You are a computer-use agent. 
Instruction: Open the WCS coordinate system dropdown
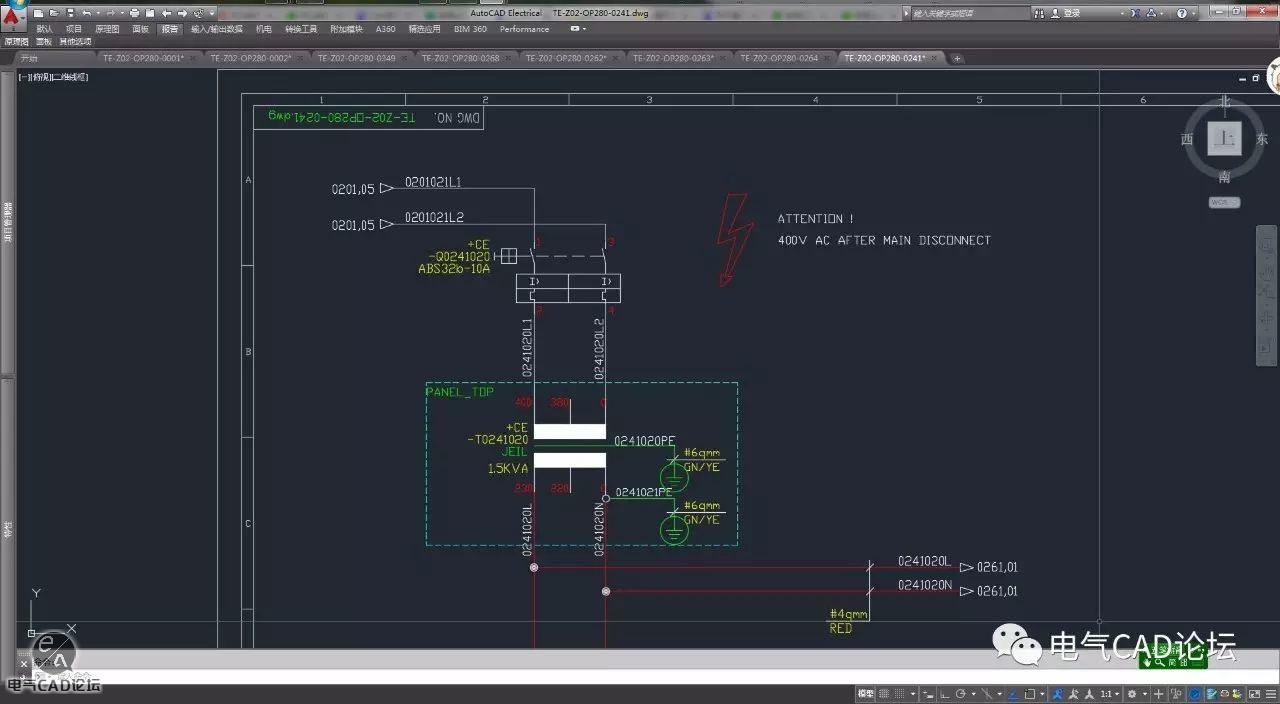tap(1224, 202)
